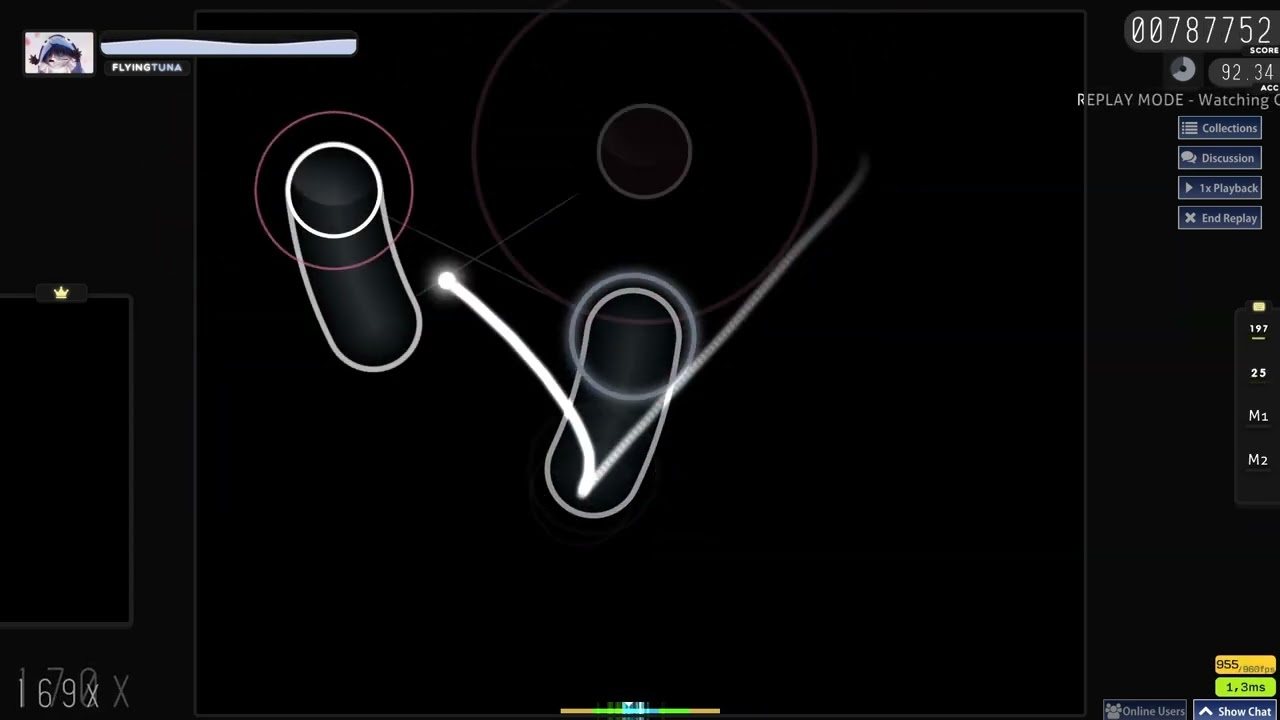
Task: Click the M2 key overlay indicator
Action: 1258,460
